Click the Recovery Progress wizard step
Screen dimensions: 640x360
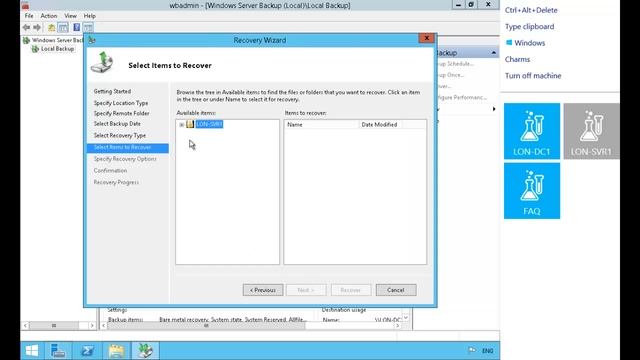click(116, 182)
